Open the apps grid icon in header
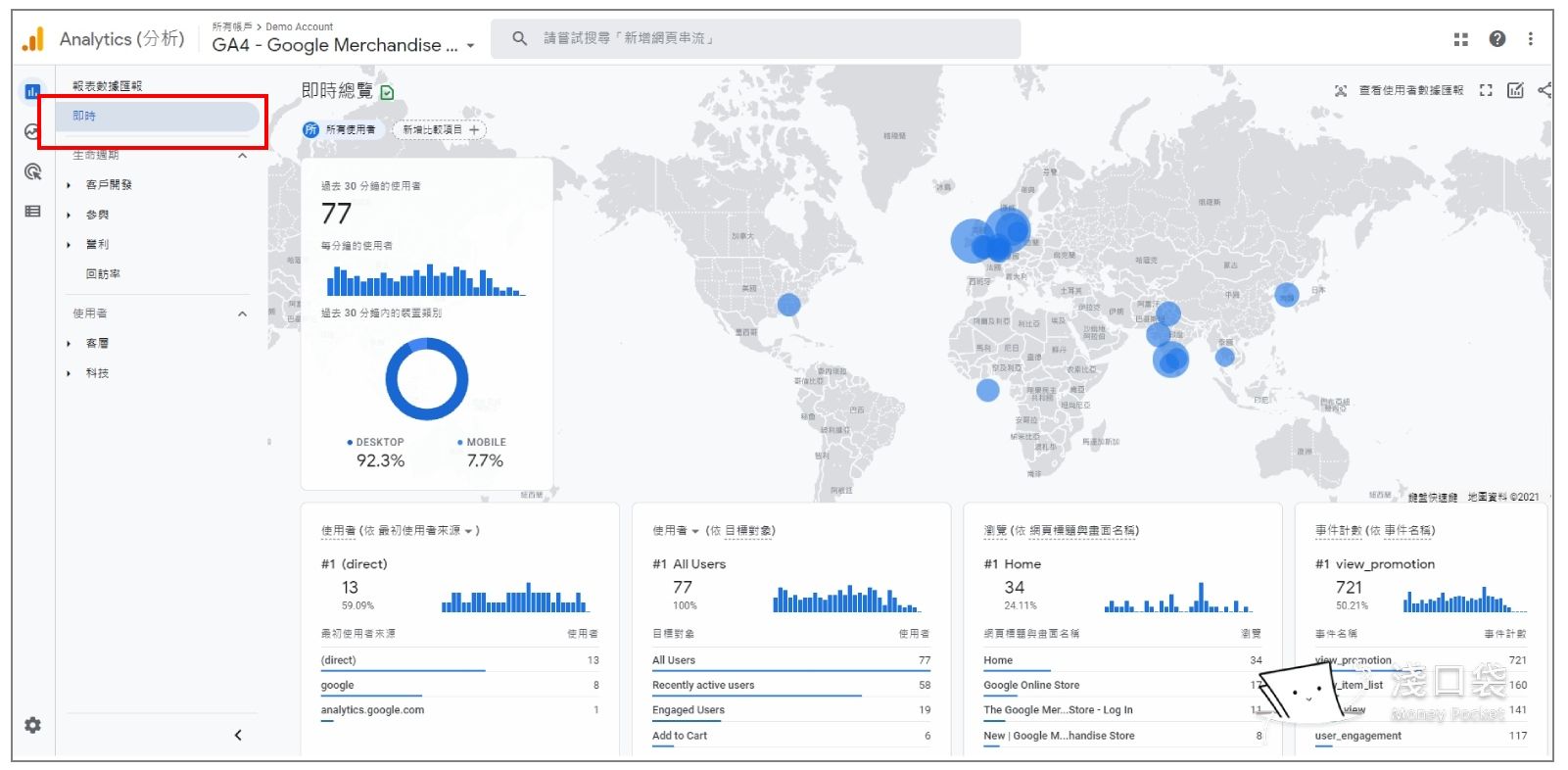This screenshot has width=1568, height=770. point(1460,39)
